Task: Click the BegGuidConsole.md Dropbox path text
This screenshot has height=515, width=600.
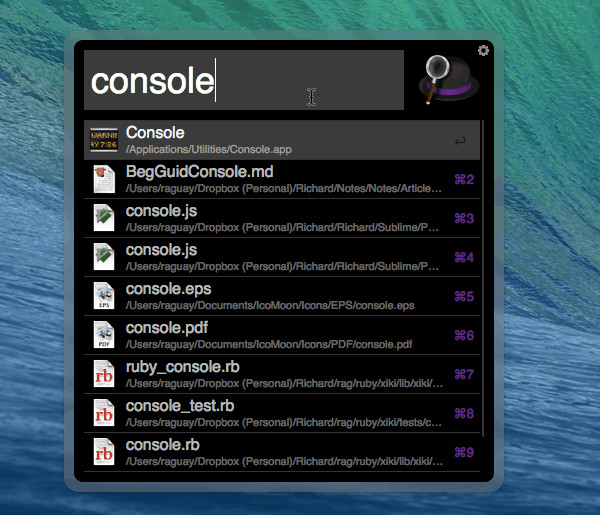Action: point(284,189)
